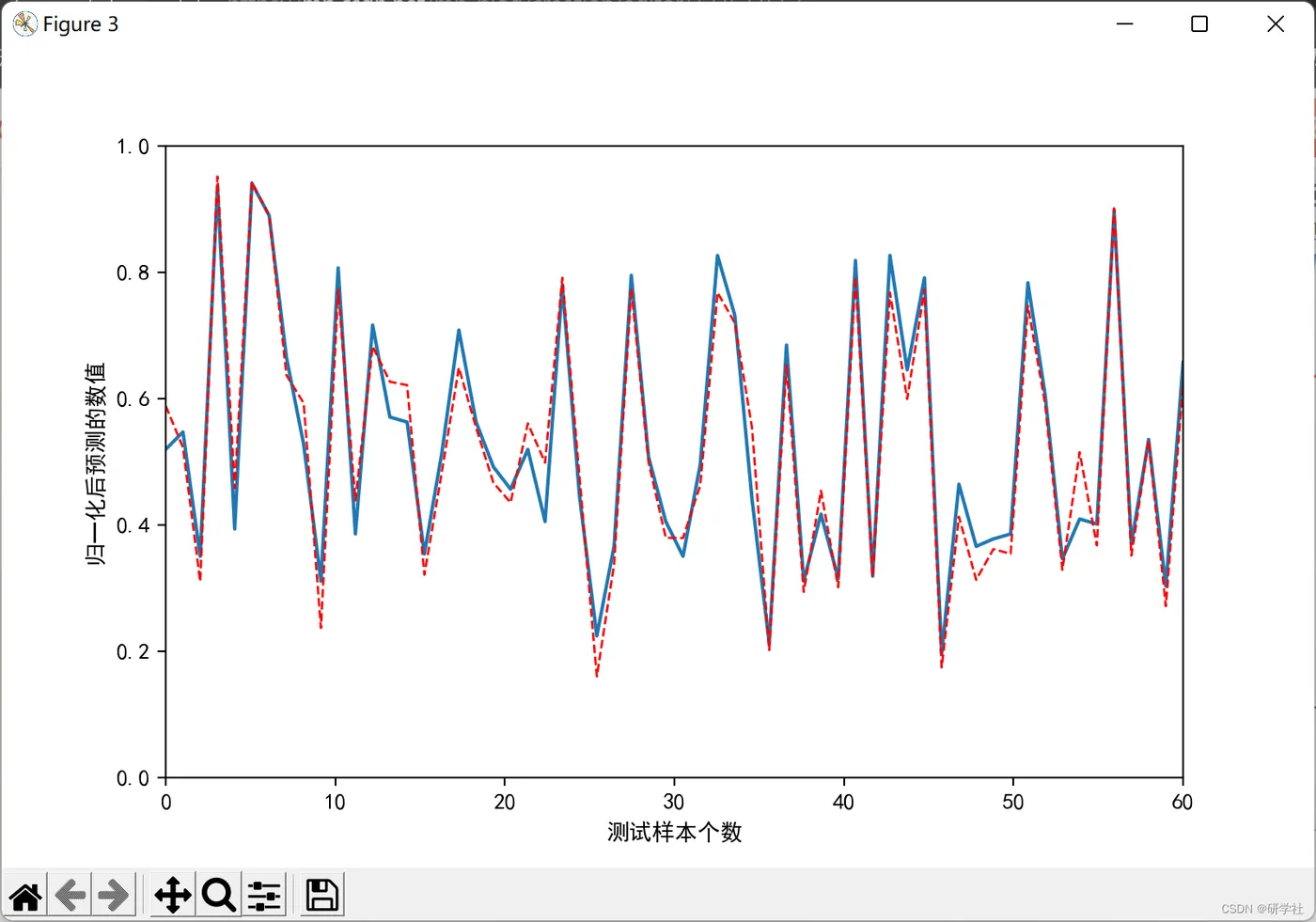Go back to the previous view
The width and height of the screenshot is (1316, 922).
(x=70, y=895)
